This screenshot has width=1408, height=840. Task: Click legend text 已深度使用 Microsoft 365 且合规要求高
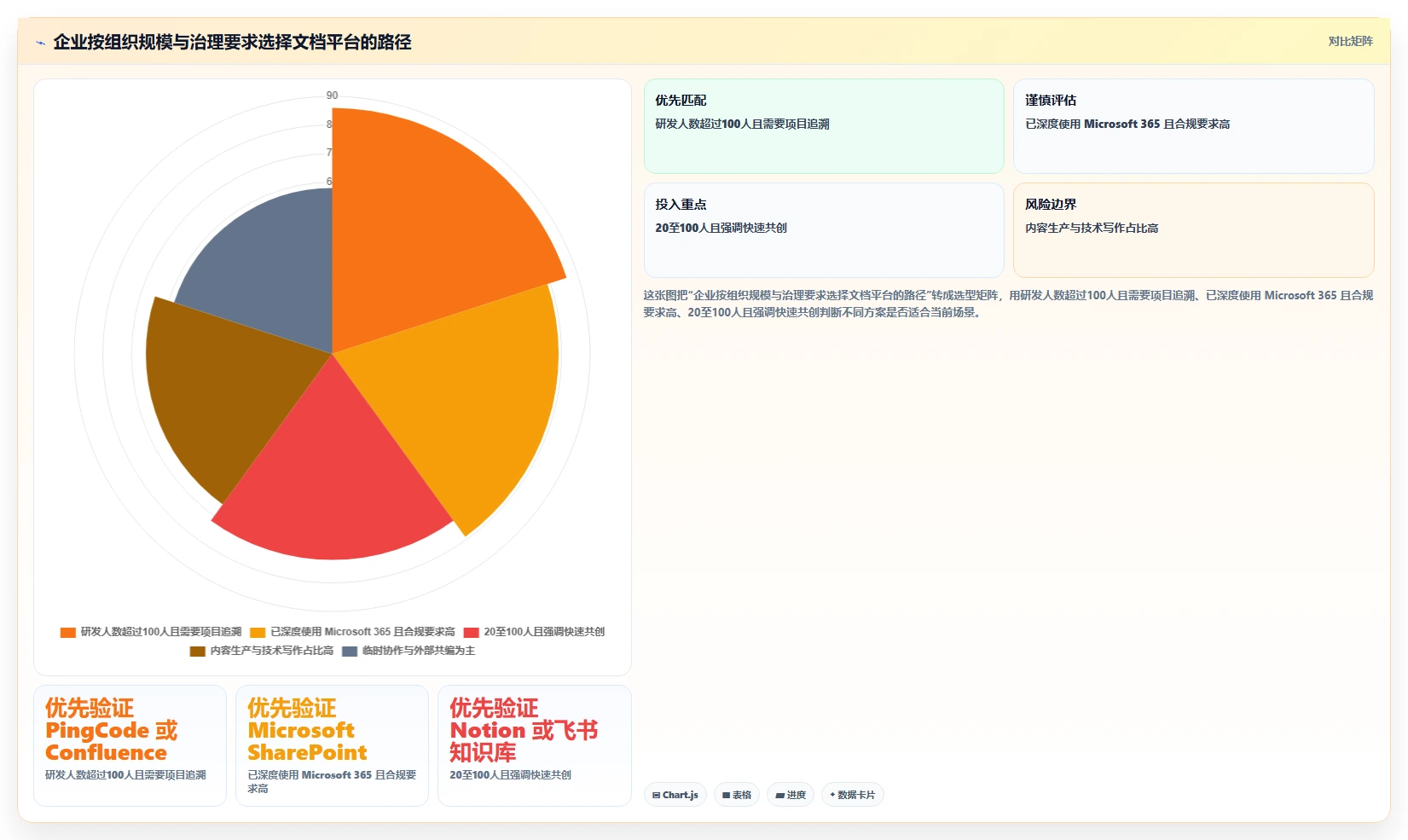[362, 632]
